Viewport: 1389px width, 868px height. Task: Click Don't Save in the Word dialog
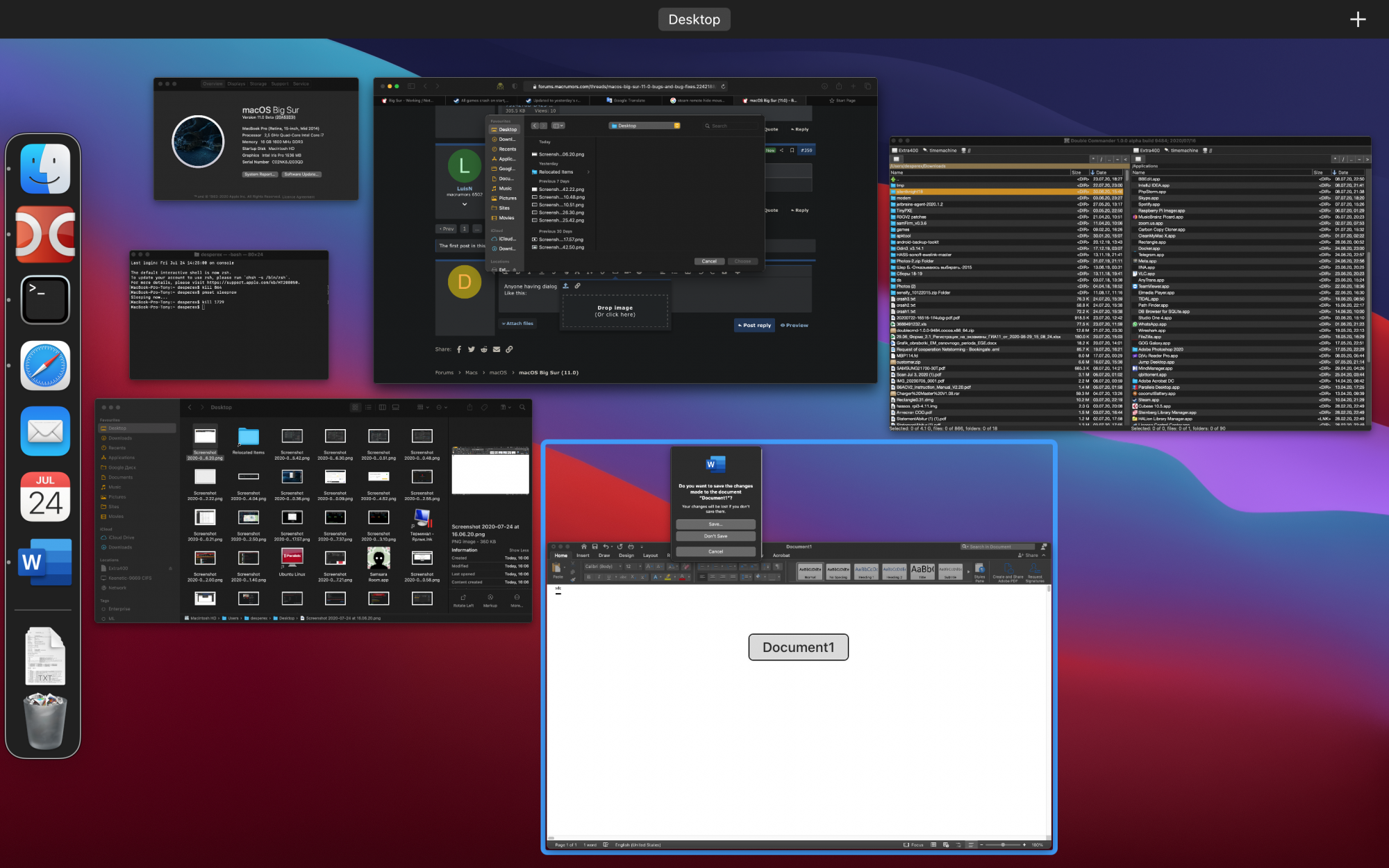(x=715, y=536)
